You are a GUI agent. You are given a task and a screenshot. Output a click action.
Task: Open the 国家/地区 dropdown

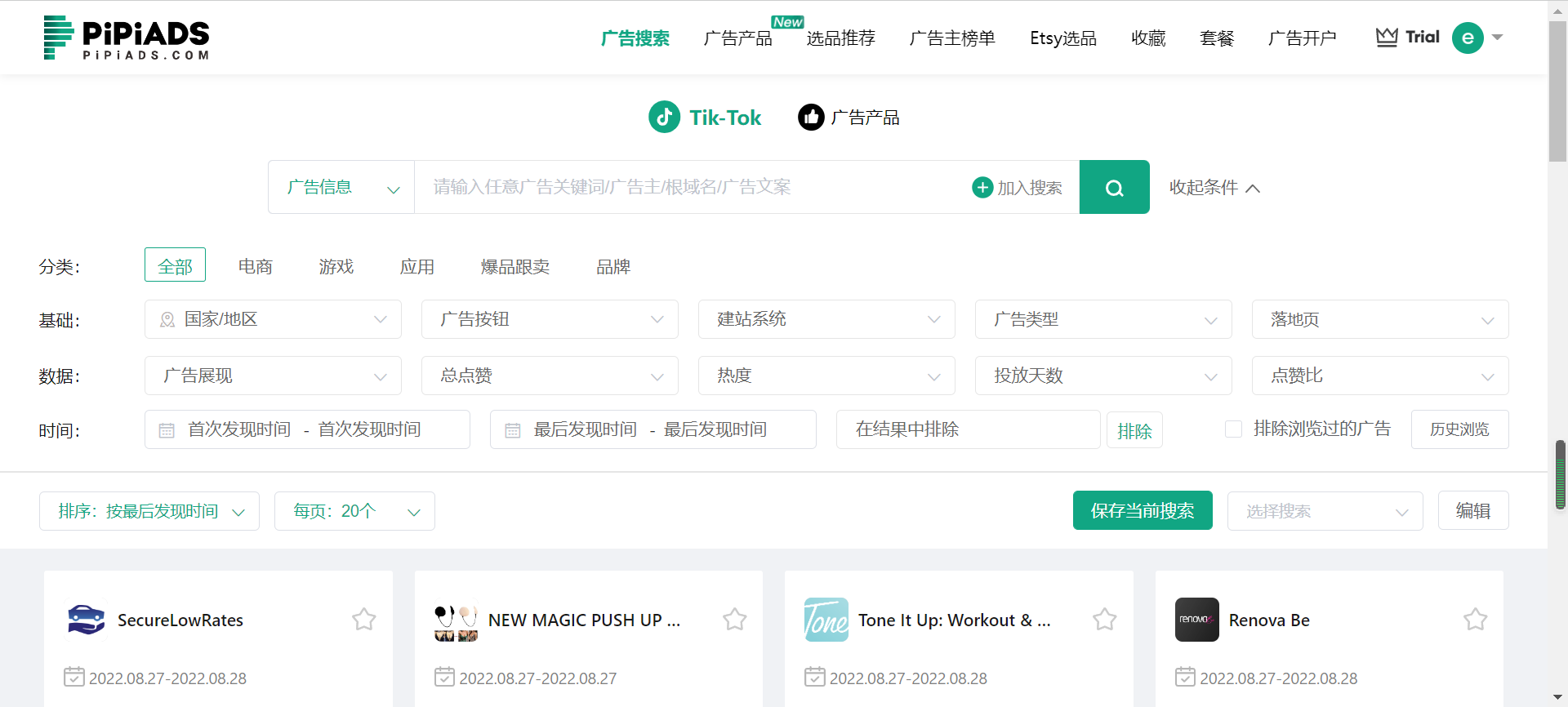pyautogui.click(x=273, y=319)
